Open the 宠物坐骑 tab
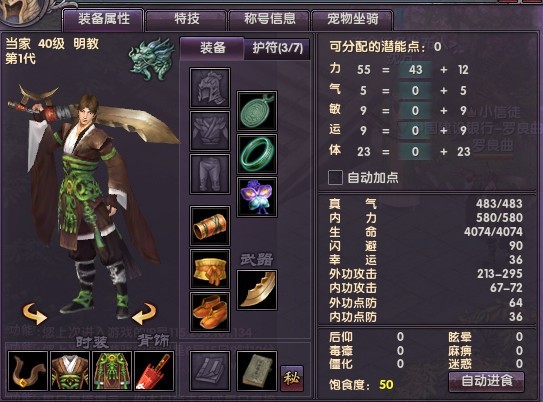This screenshot has width=543, height=402. pos(353,19)
